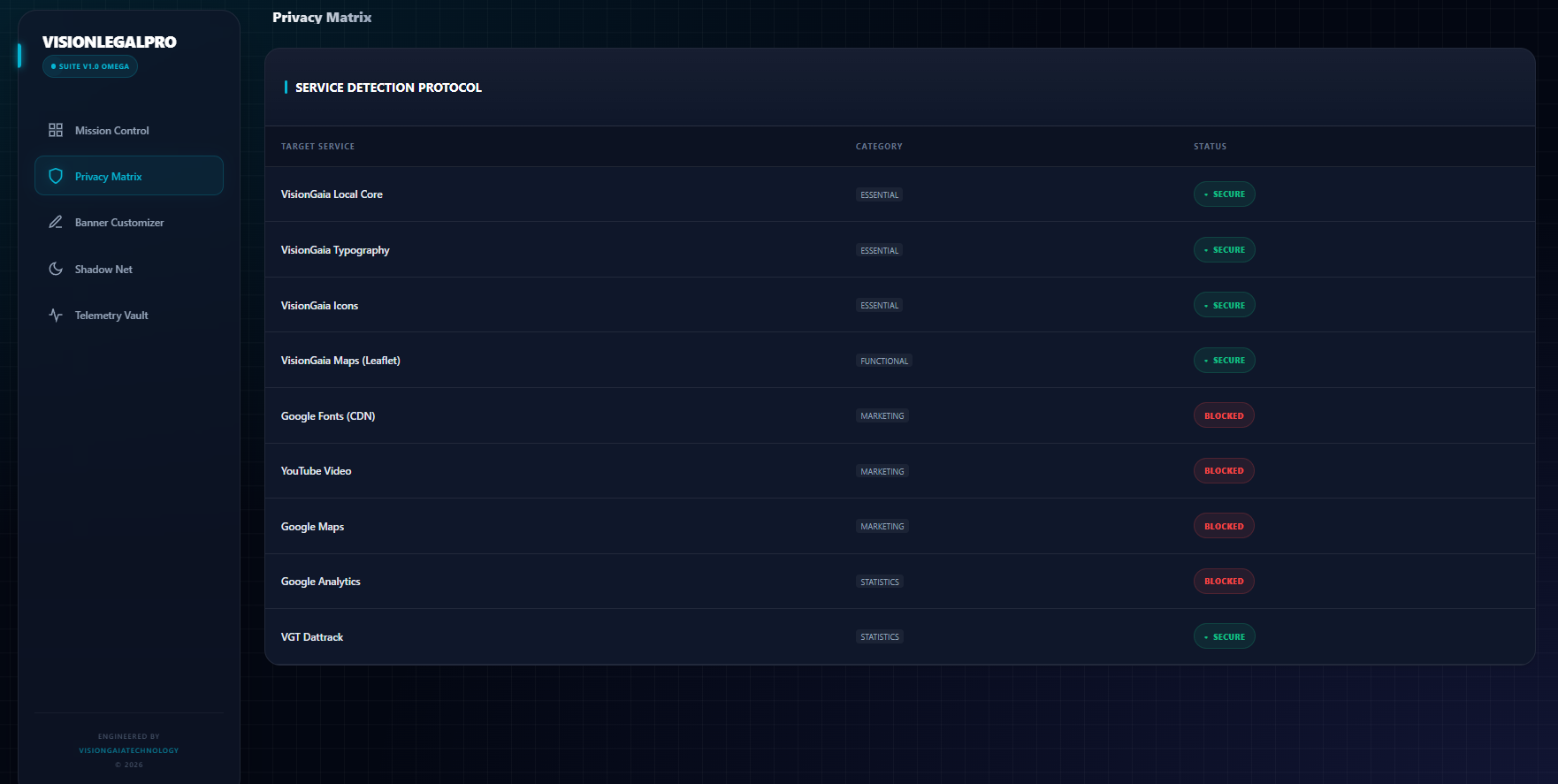Click SECURE badge for VisionGaia Local Core
The height and width of the screenshot is (784, 1558).
click(1225, 194)
